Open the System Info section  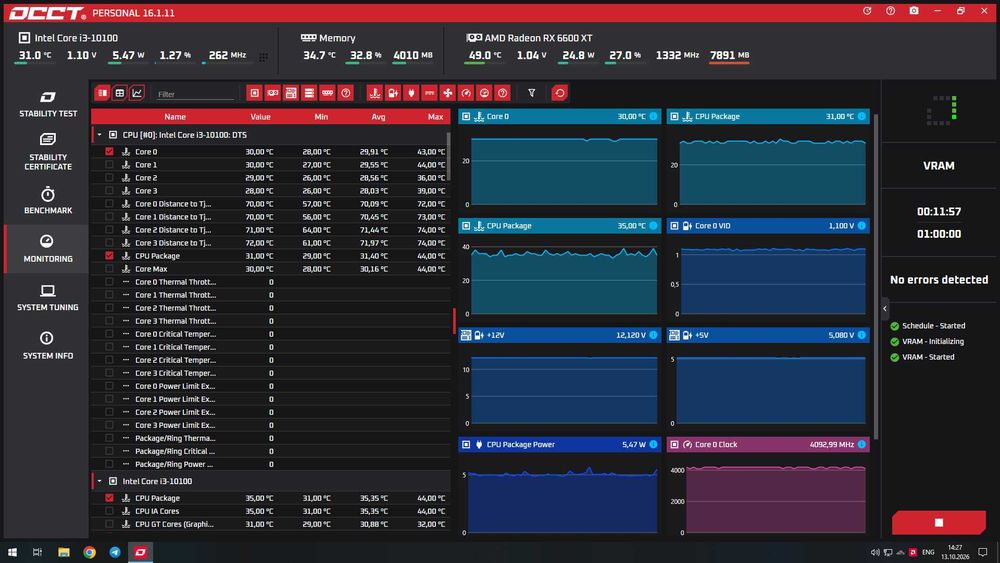(47, 346)
